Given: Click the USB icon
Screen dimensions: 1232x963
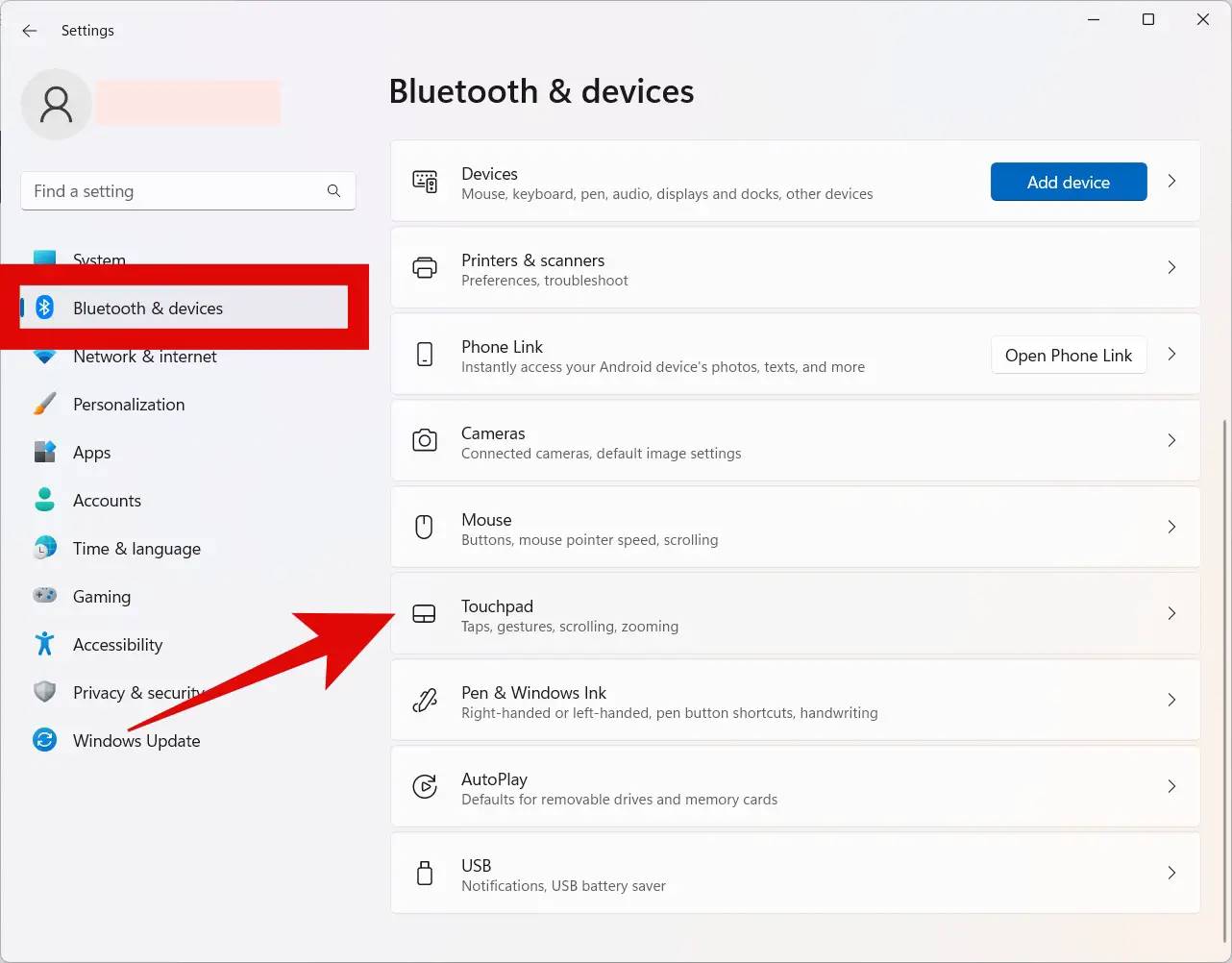Looking at the screenshot, I should (x=424, y=874).
